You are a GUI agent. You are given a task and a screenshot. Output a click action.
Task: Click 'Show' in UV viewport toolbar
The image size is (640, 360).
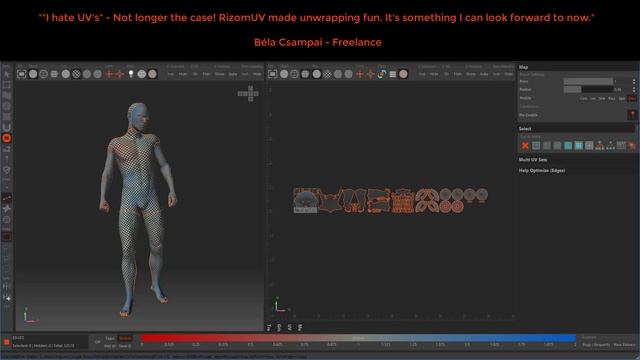[471, 74]
